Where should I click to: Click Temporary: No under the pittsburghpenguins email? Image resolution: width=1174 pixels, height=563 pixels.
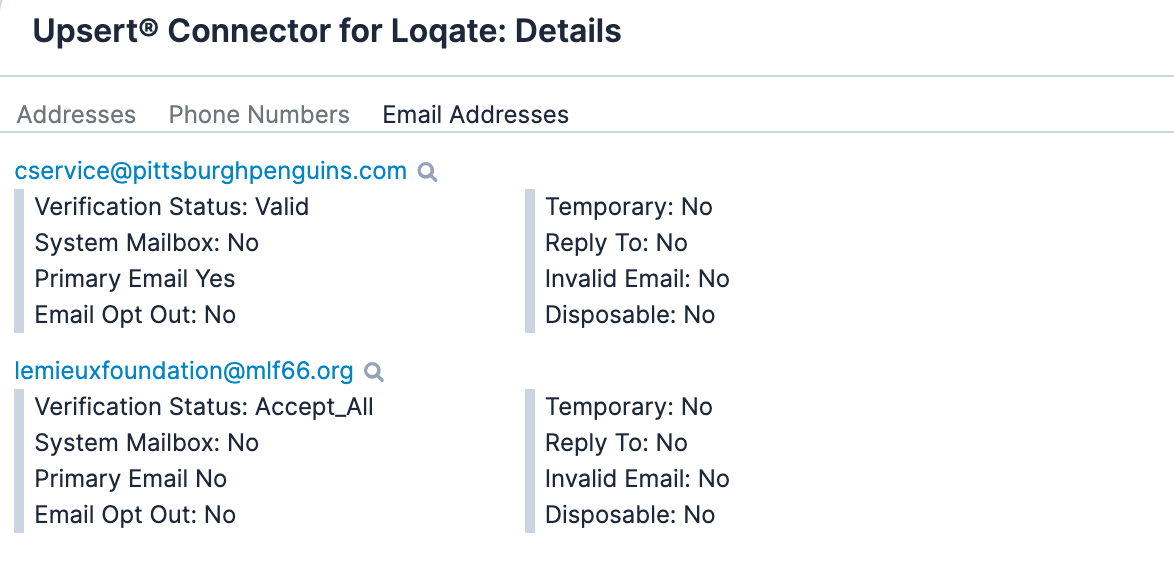click(629, 207)
